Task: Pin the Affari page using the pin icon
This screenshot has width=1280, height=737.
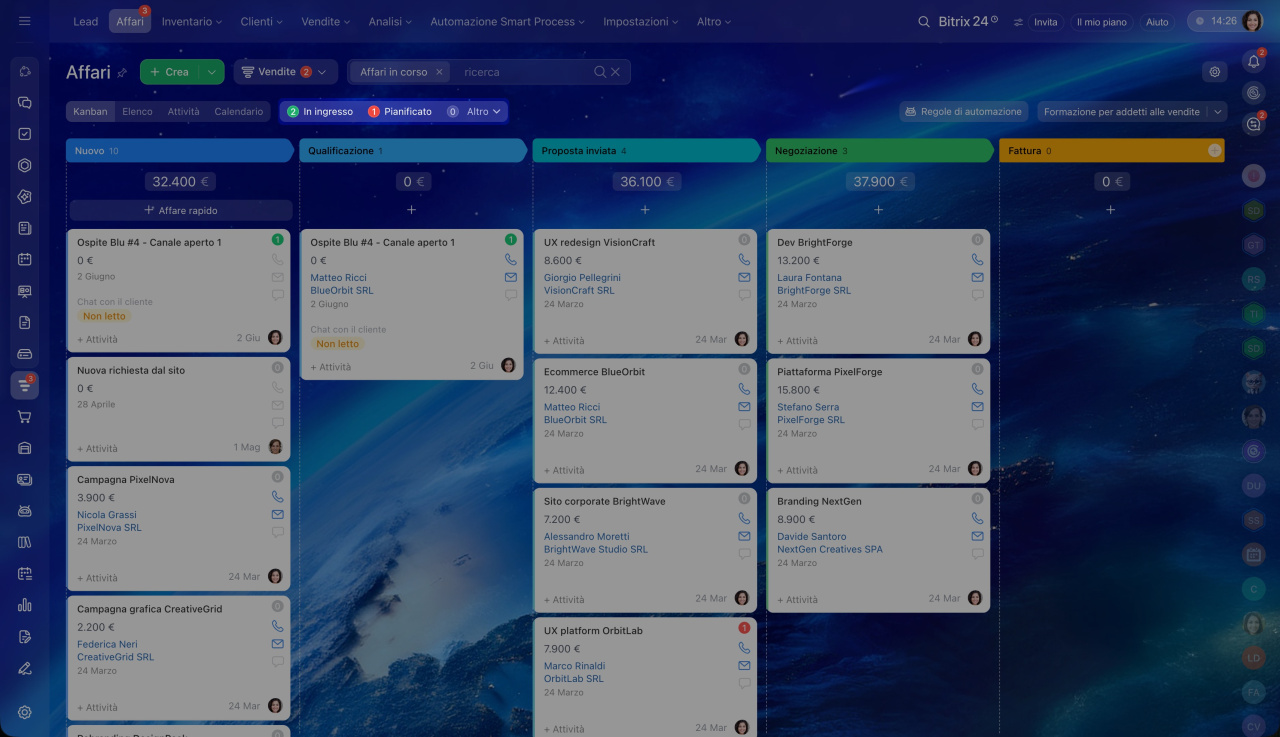Action: pyautogui.click(x=122, y=73)
